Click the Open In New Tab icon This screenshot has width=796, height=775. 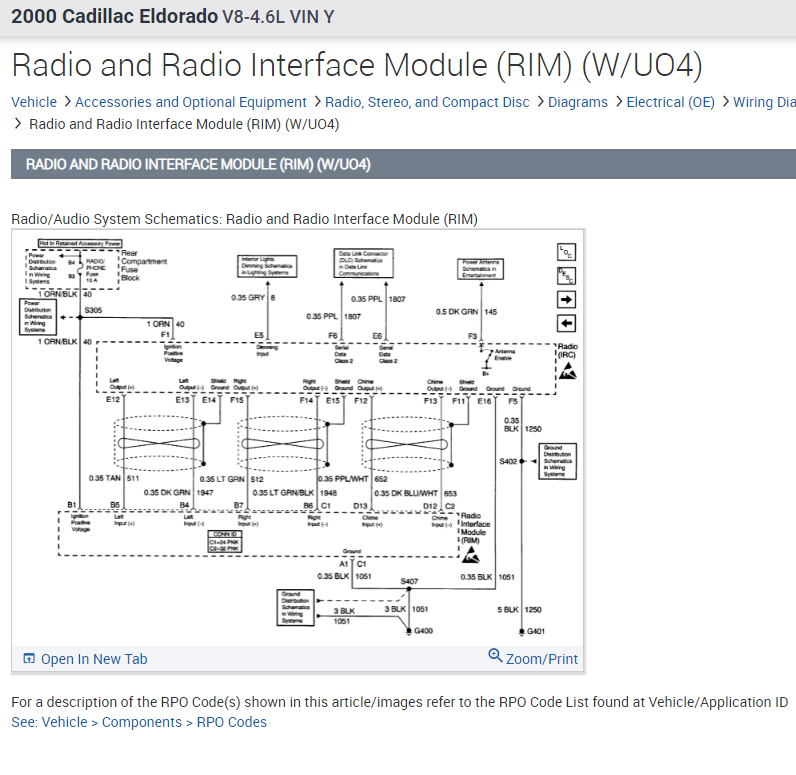coord(29,658)
